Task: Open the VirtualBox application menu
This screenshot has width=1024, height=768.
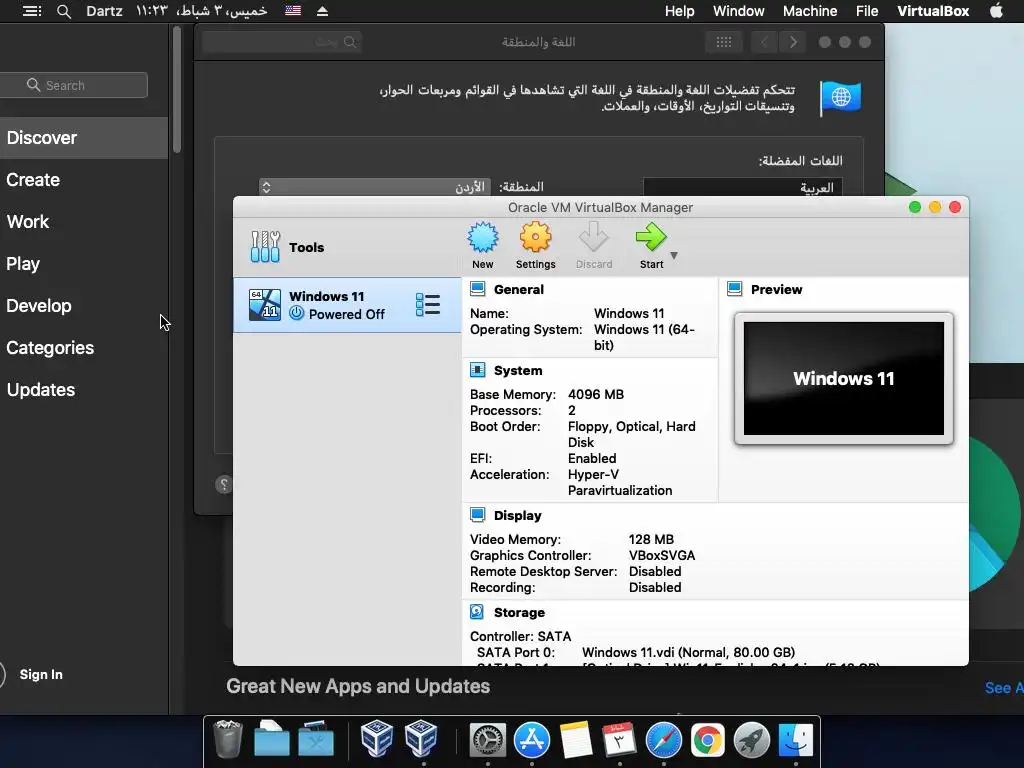Action: click(933, 11)
